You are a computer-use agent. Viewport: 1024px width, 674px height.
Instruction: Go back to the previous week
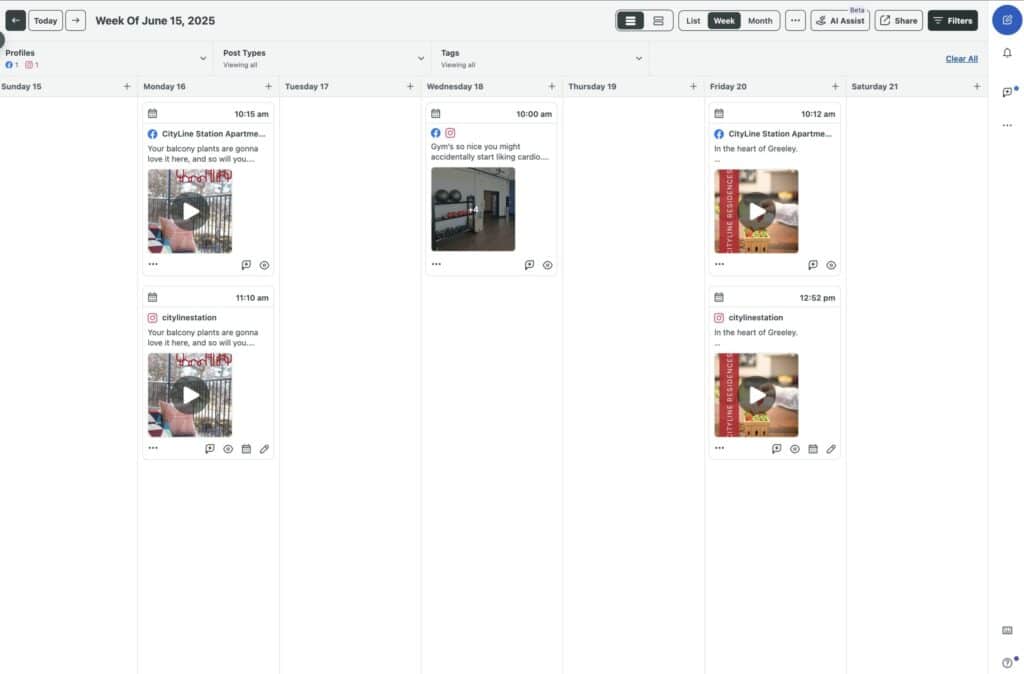pos(16,20)
